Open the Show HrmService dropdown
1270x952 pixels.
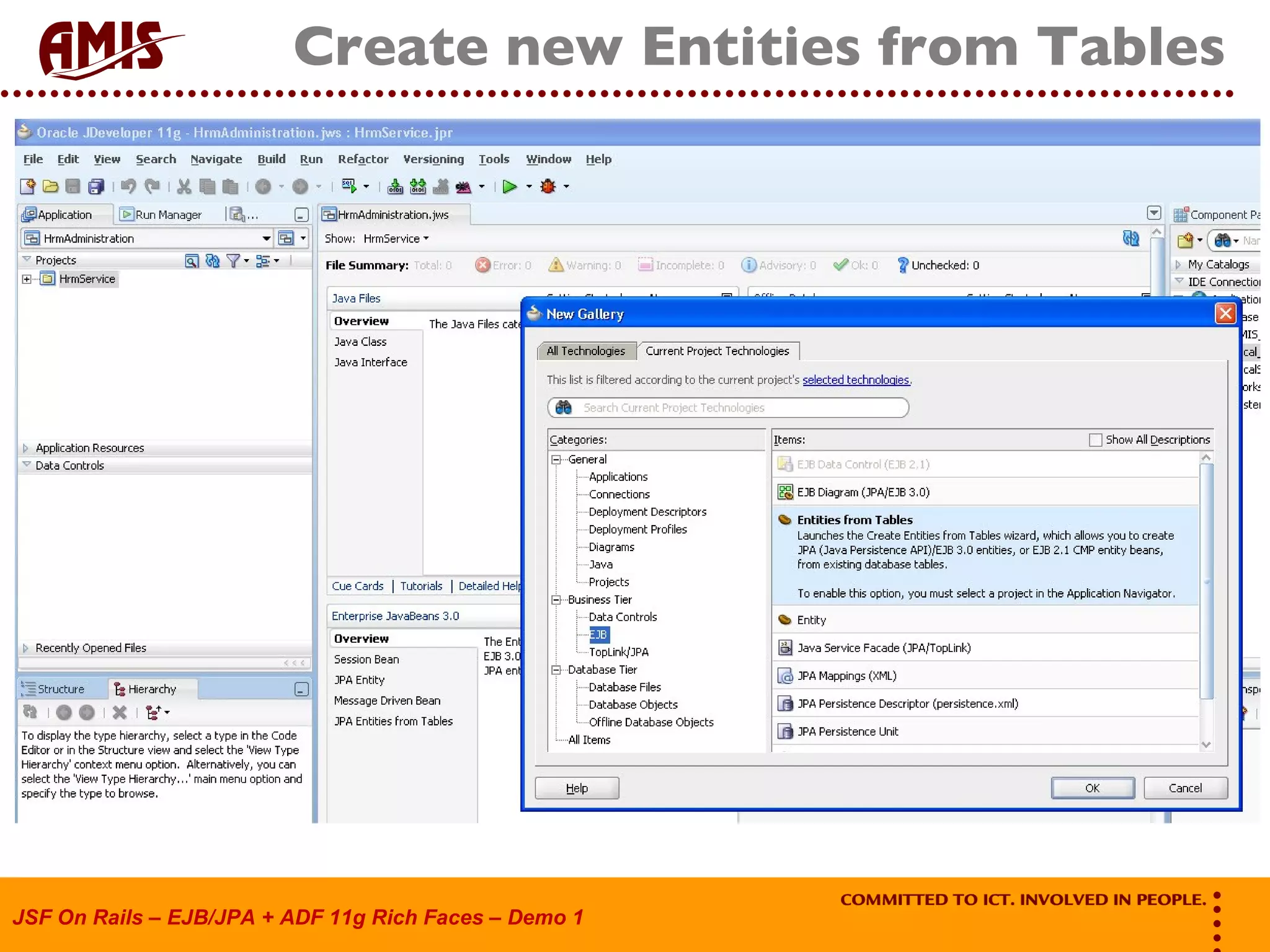click(x=396, y=239)
